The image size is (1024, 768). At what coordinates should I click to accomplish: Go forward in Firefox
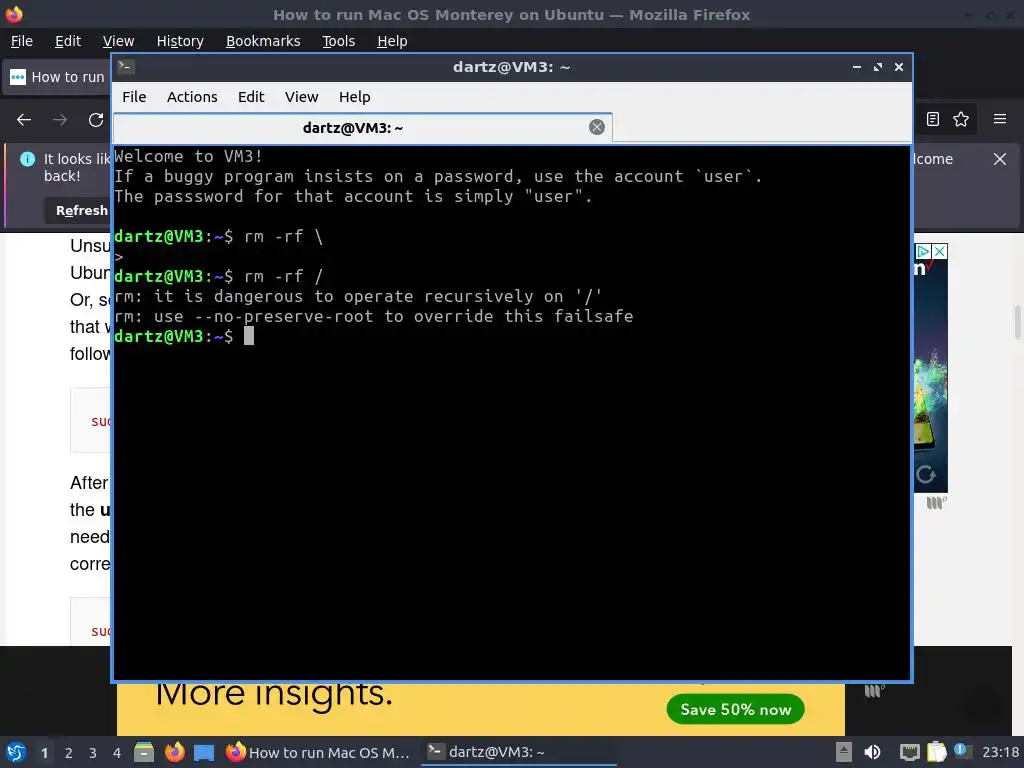click(60, 120)
